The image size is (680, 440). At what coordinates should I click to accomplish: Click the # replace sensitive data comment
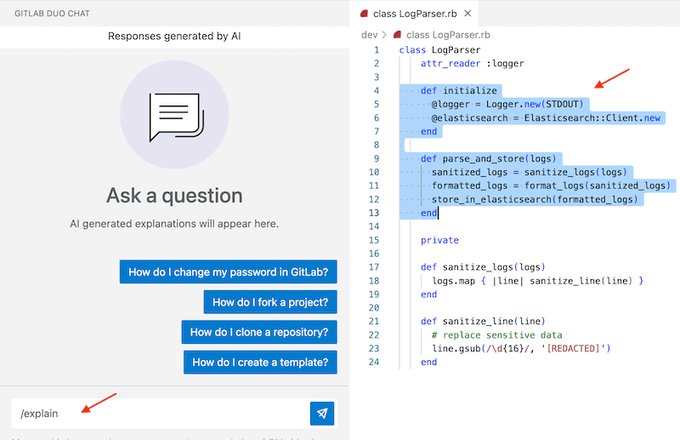pos(497,335)
